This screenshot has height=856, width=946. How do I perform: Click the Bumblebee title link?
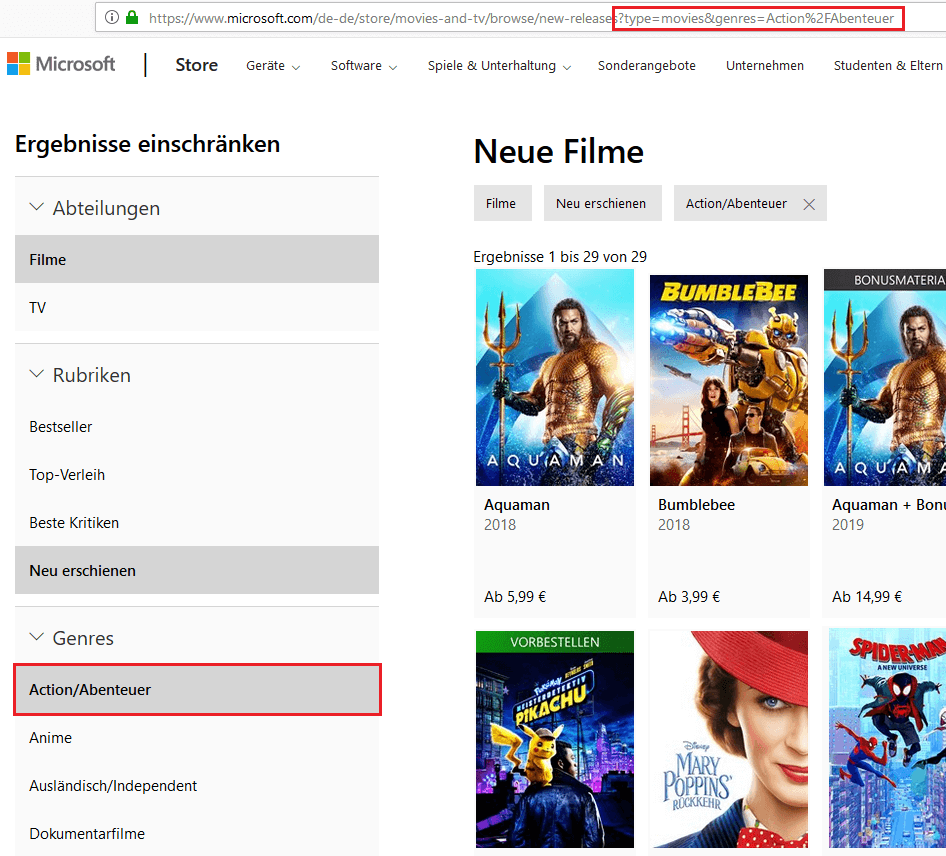[x=696, y=504]
